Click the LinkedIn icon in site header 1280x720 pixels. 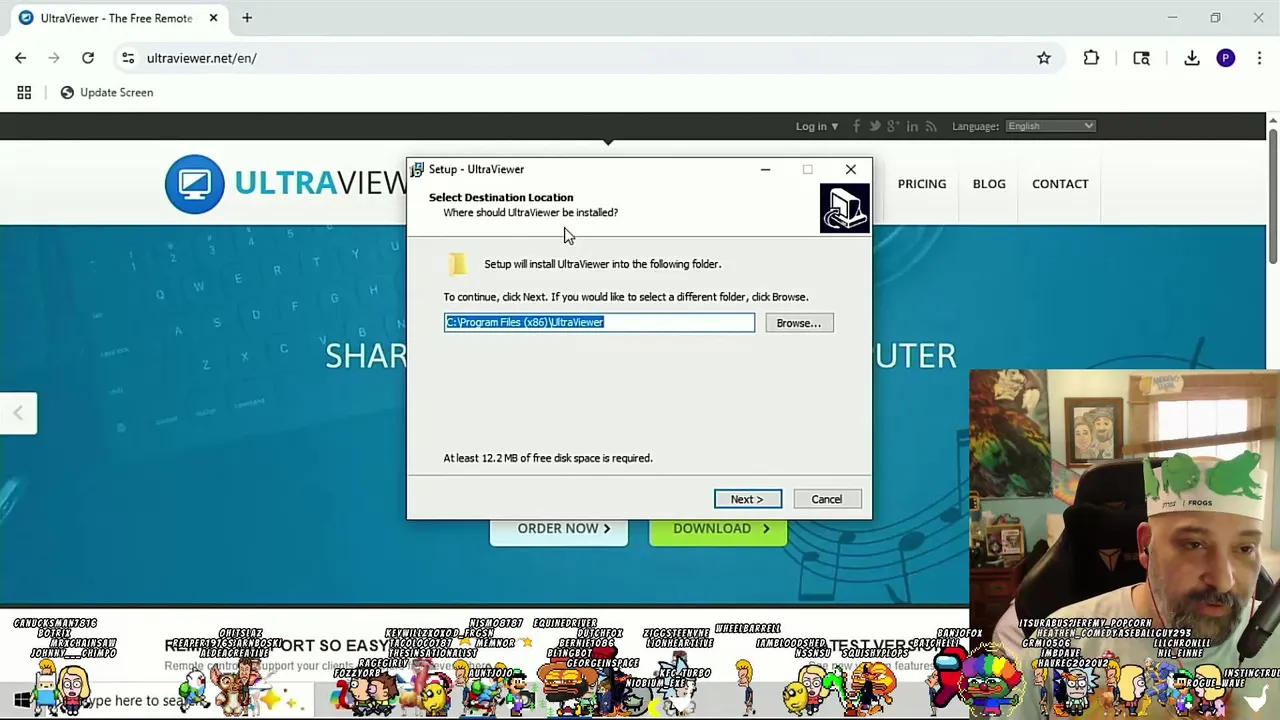912,126
